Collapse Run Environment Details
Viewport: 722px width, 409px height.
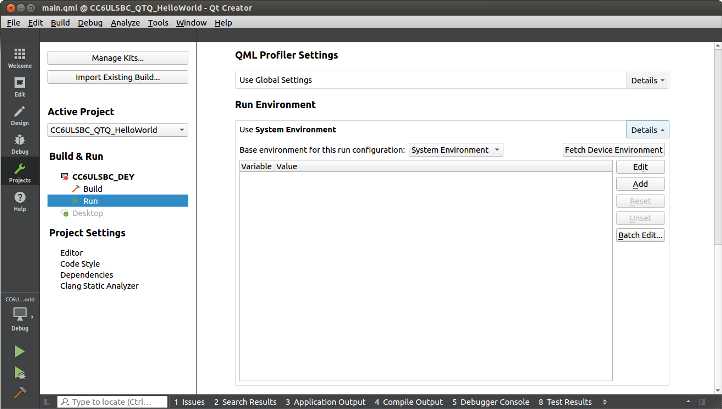[647, 130]
